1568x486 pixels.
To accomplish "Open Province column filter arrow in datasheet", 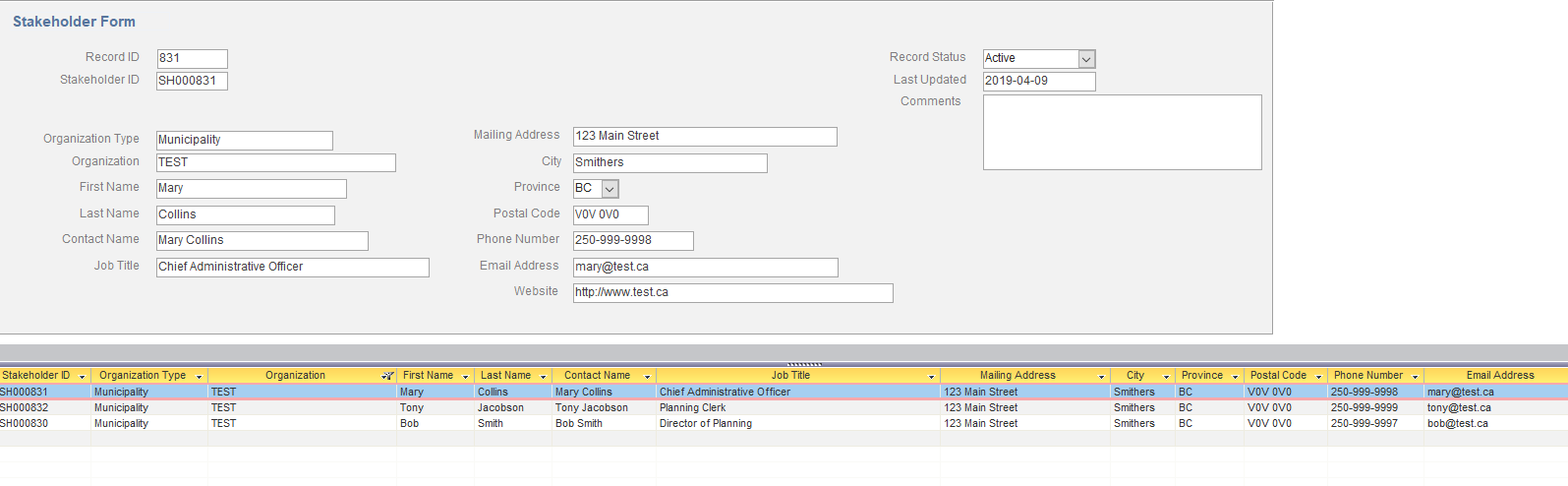I will pos(1235,376).
